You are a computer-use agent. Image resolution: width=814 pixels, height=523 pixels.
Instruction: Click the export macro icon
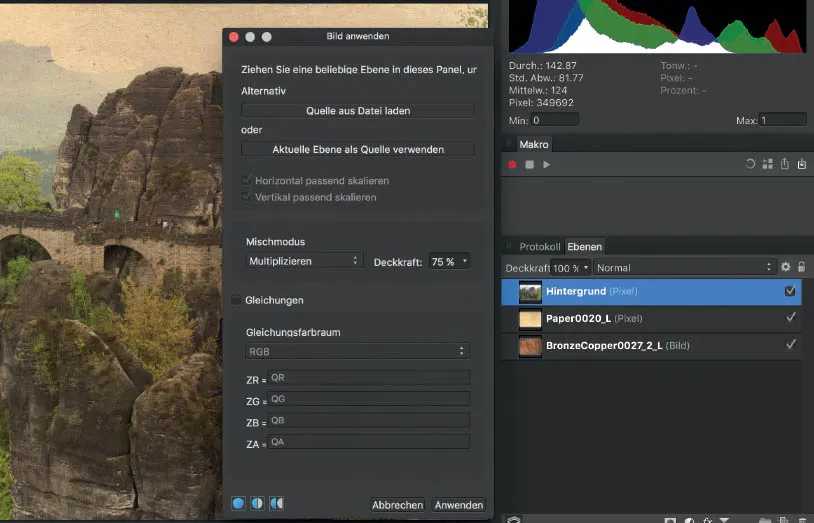(x=785, y=164)
